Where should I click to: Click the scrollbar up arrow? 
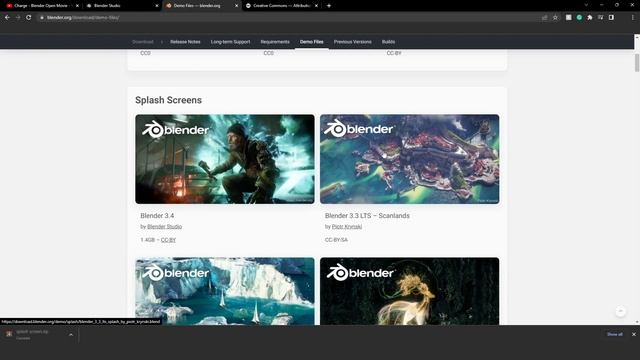(x=637, y=37)
